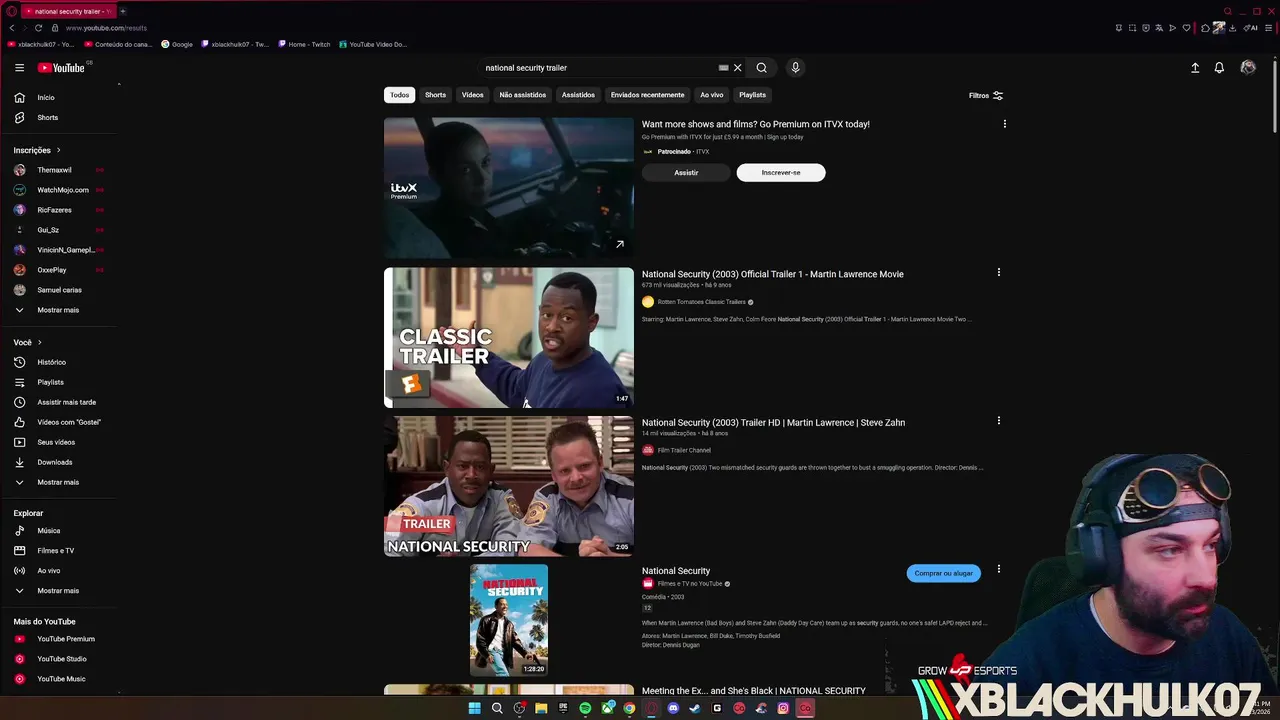Select the Assistidos filter chip

point(578,95)
